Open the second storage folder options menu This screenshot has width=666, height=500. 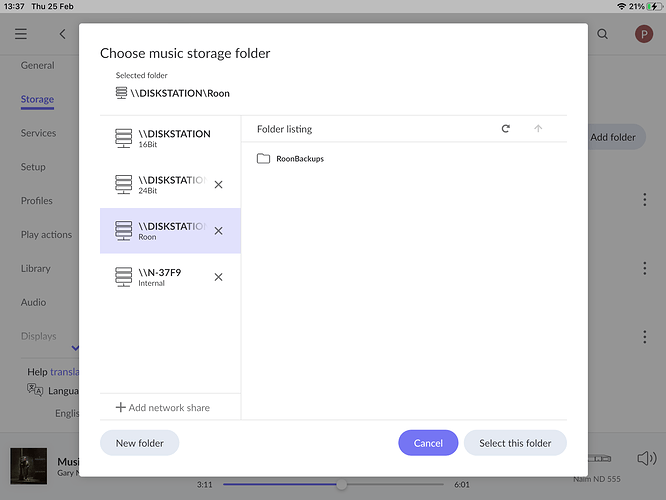pyautogui.click(x=645, y=268)
